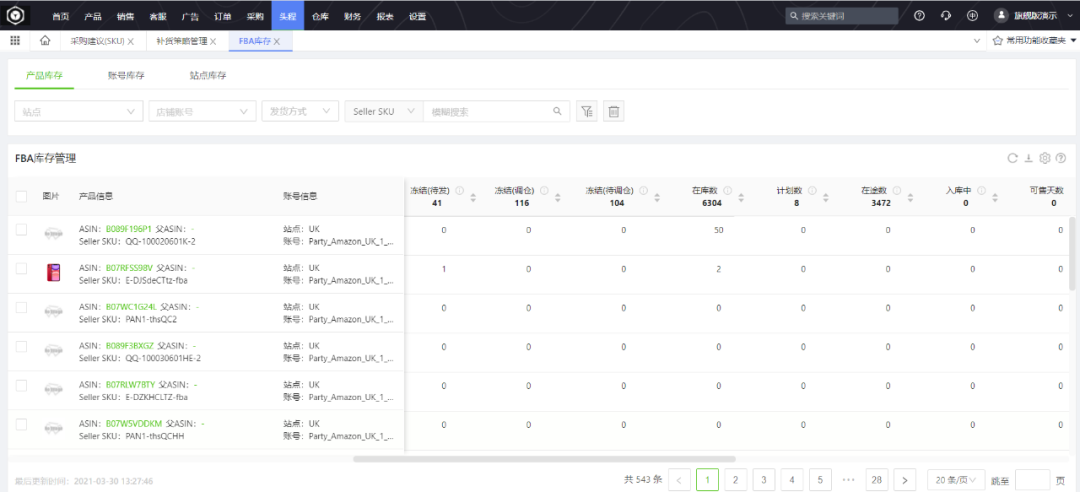Expand the 站点 dropdown filter
Screen dimensions: 1080x492
coord(79,112)
